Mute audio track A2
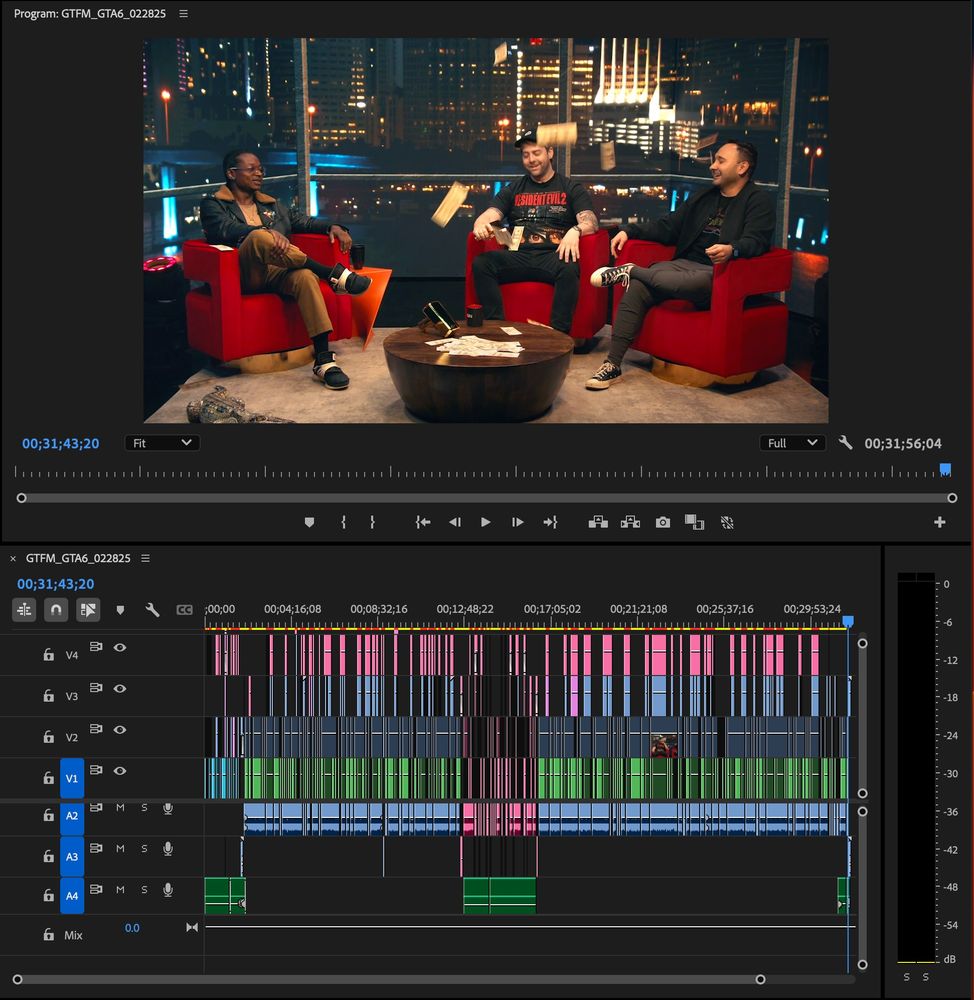This screenshot has width=974, height=1000. [120, 808]
